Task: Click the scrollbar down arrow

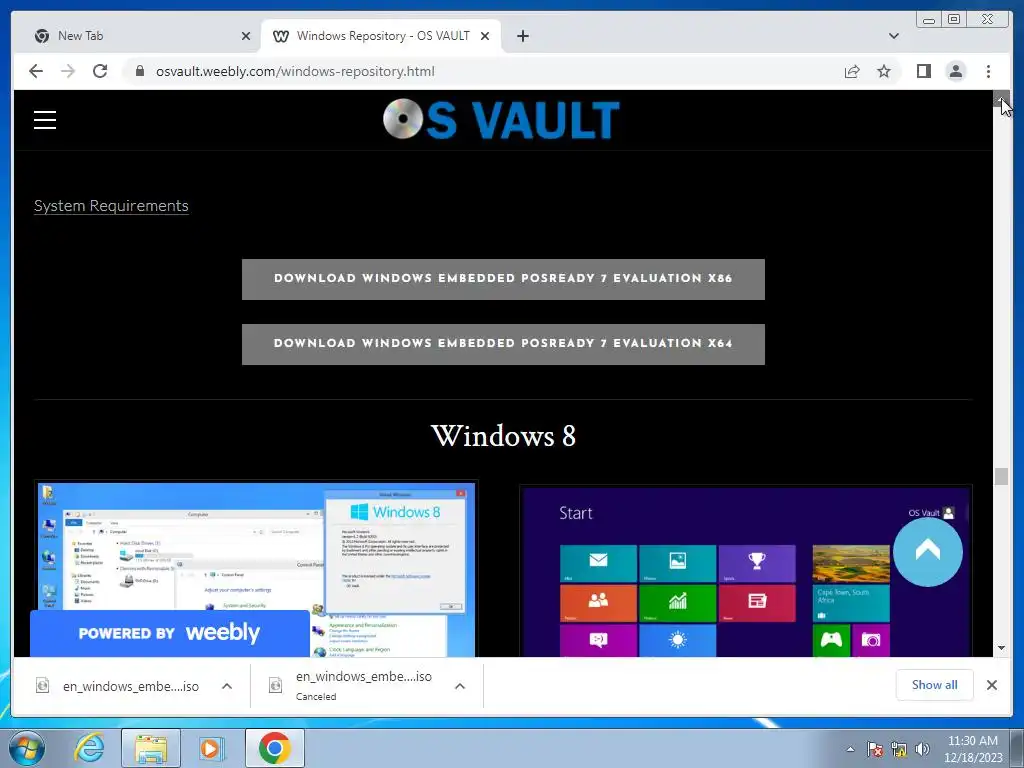Action: [x=1001, y=648]
